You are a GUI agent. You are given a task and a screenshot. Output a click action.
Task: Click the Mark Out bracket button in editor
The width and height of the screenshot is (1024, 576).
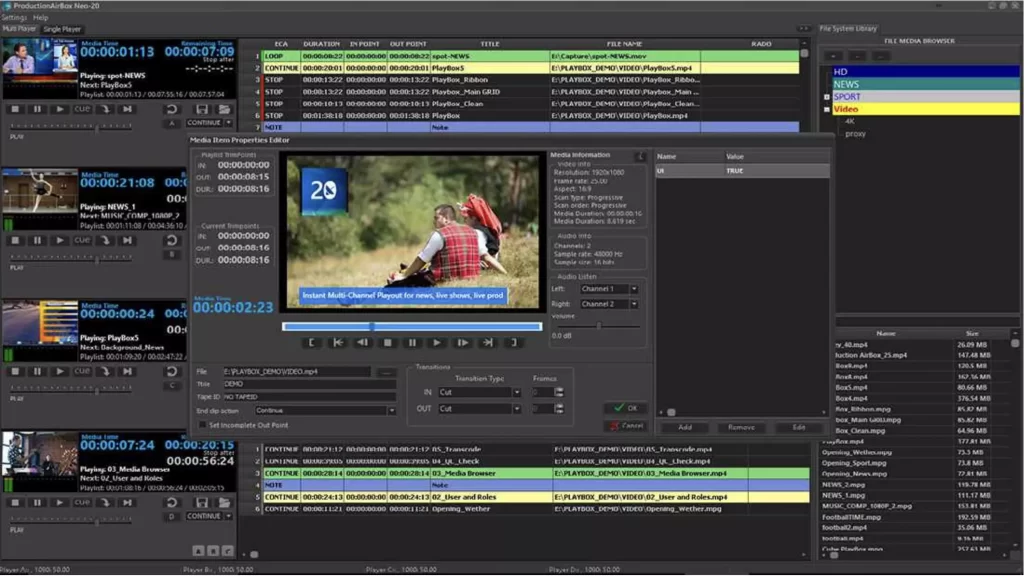coord(512,342)
